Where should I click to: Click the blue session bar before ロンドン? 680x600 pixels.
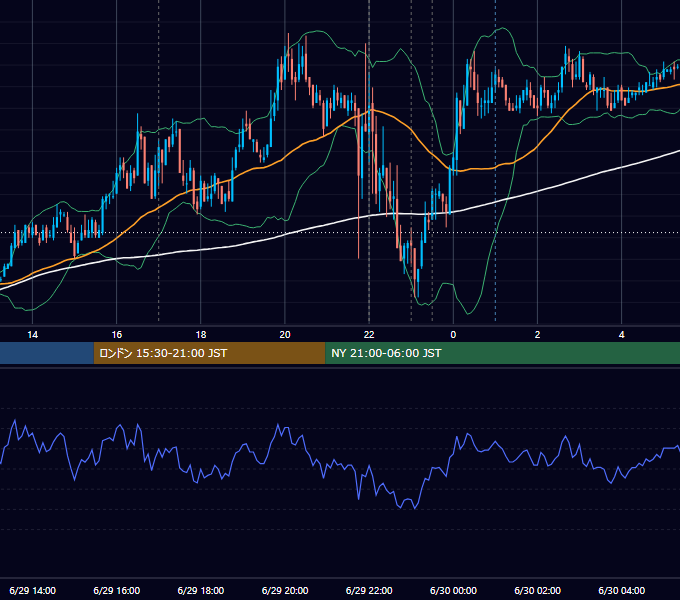click(x=47, y=353)
